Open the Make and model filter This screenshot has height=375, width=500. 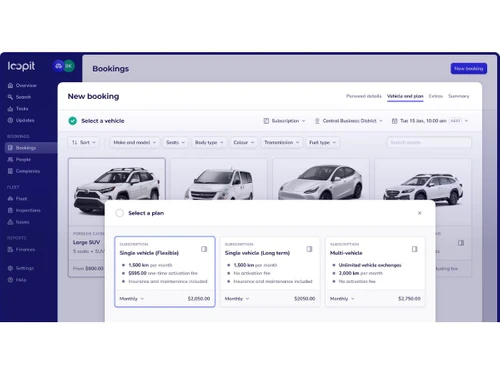click(135, 142)
